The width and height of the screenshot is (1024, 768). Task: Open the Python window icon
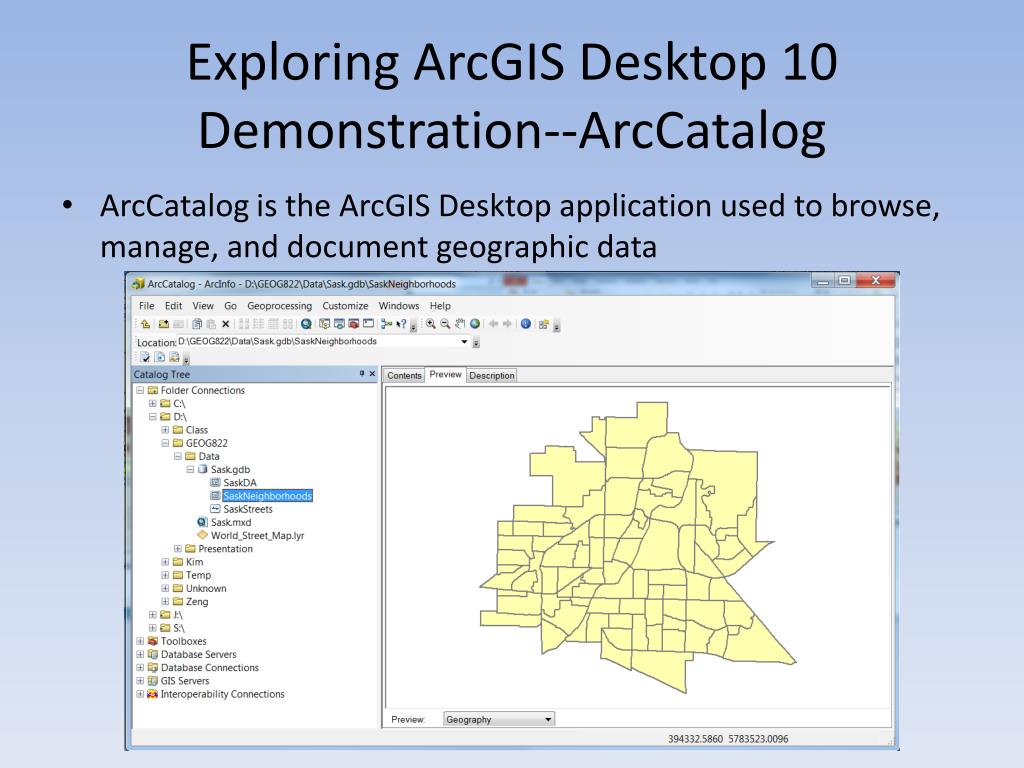coord(368,324)
